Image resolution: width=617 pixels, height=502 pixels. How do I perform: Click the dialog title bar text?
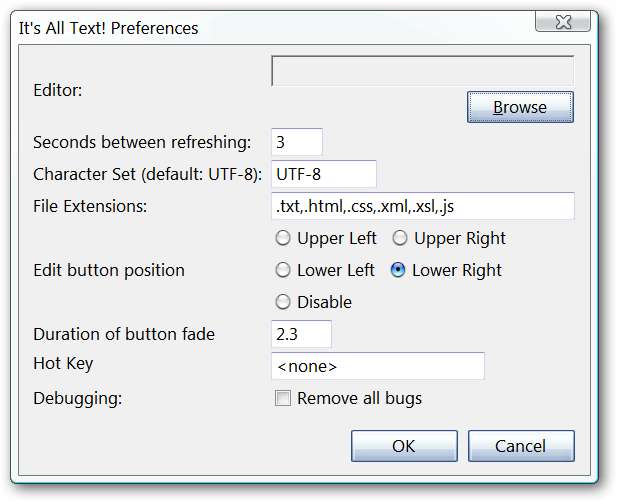click(109, 28)
